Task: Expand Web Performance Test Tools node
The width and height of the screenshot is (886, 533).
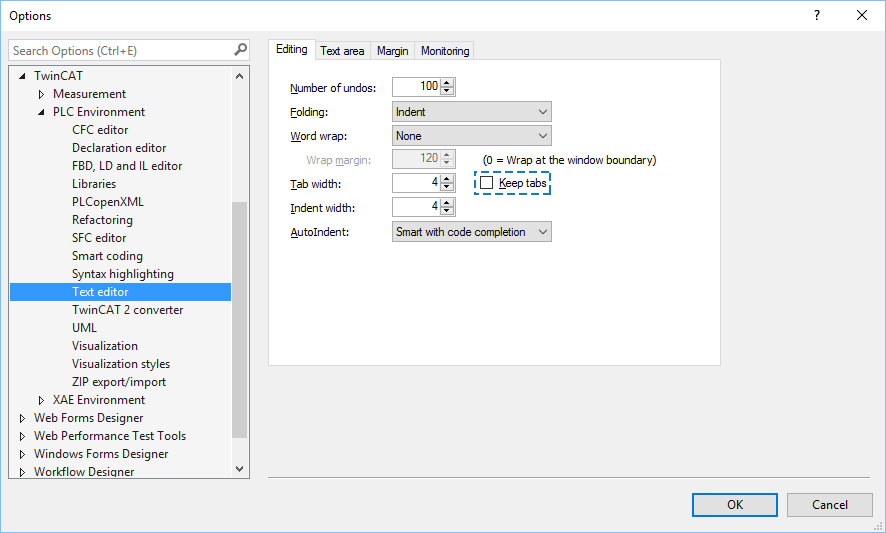Action: [23, 436]
